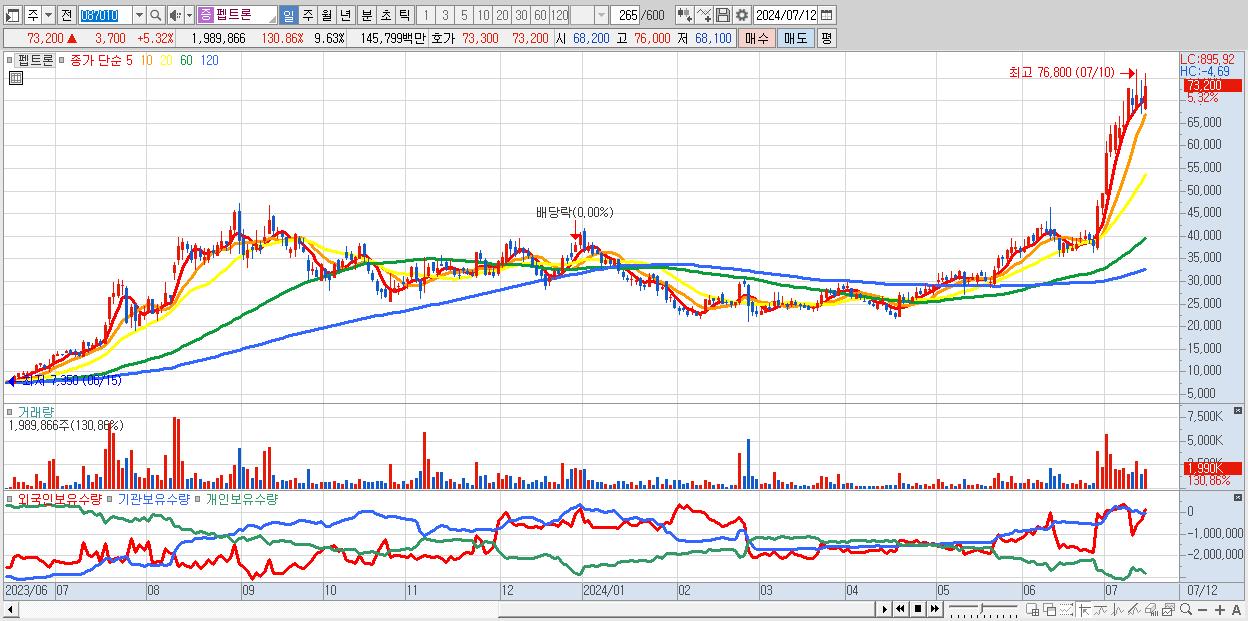Click the play button in bottom playback bar
The height and width of the screenshot is (621, 1248).
884,609
